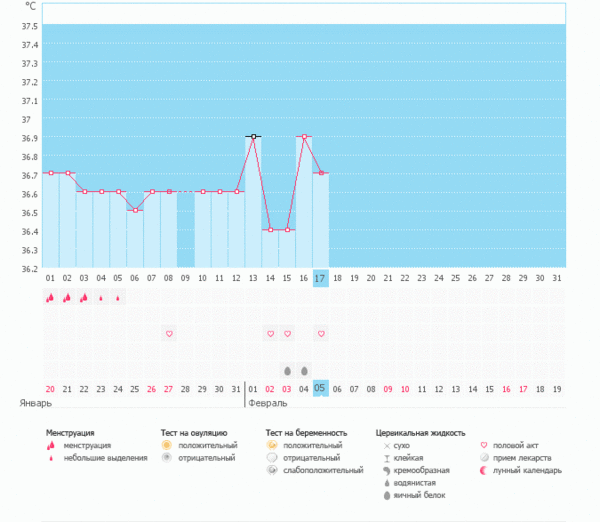
Task: Click the temperature point on day 16
Action: (x=304, y=136)
